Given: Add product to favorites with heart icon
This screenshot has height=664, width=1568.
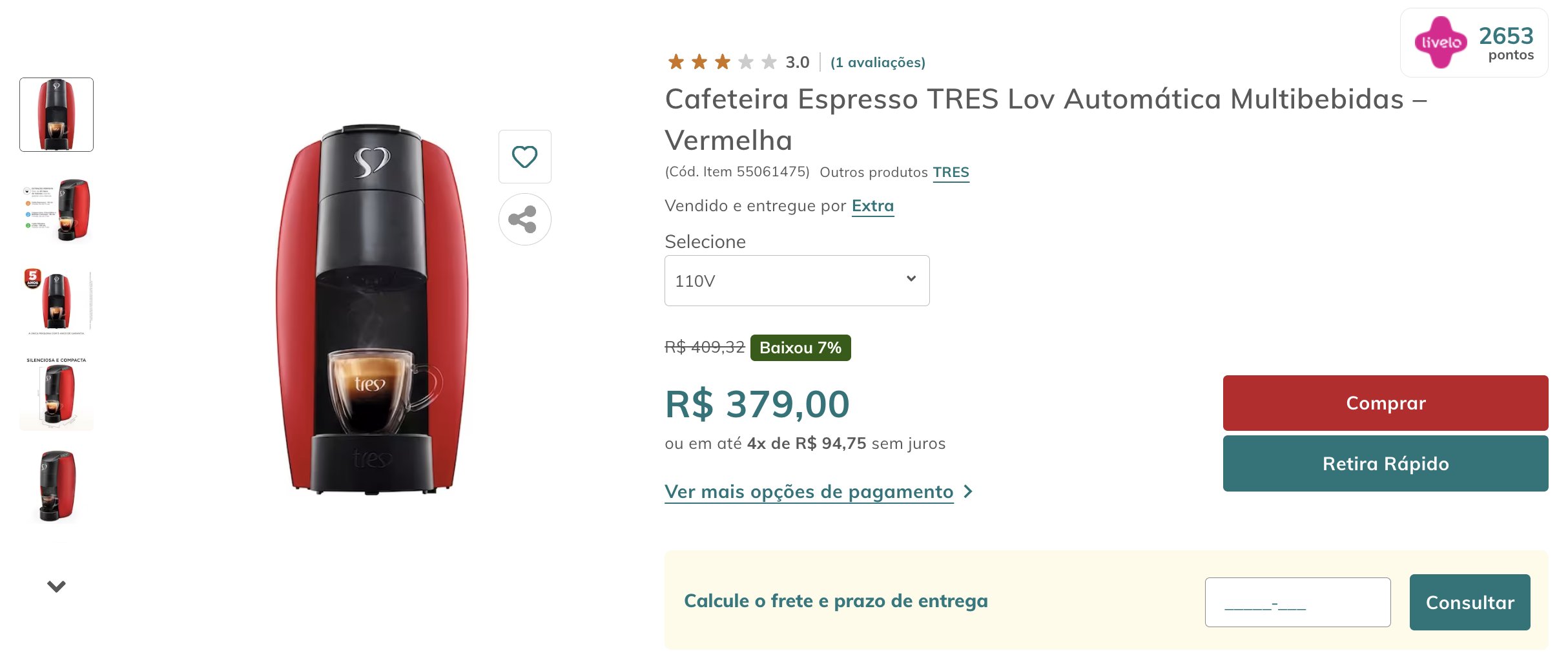Looking at the screenshot, I should coord(524,157).
